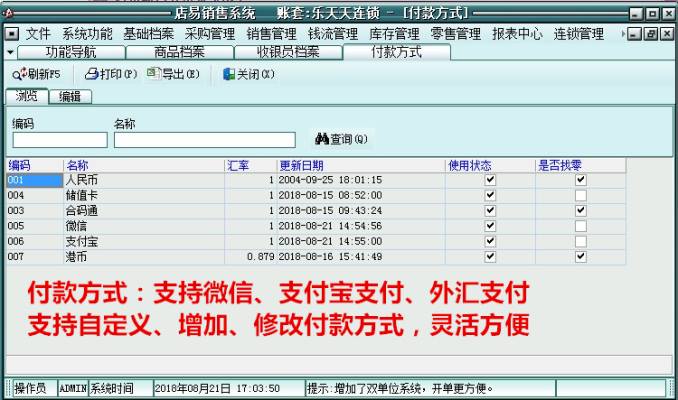Toggle 是否找零 checkbox for 合码通
The image size is (678, 400).
[x=581, y=211]
